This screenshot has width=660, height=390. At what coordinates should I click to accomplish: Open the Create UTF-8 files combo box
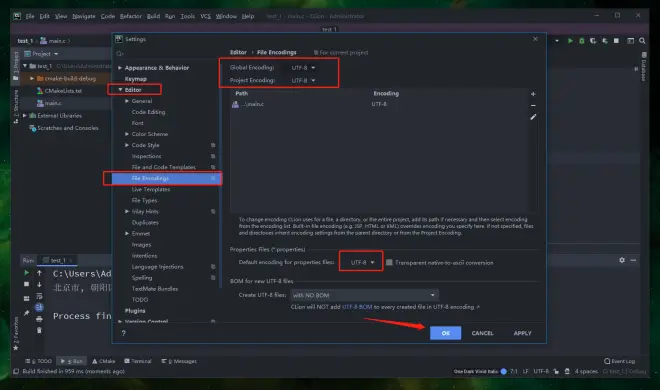tap(365, 295)
